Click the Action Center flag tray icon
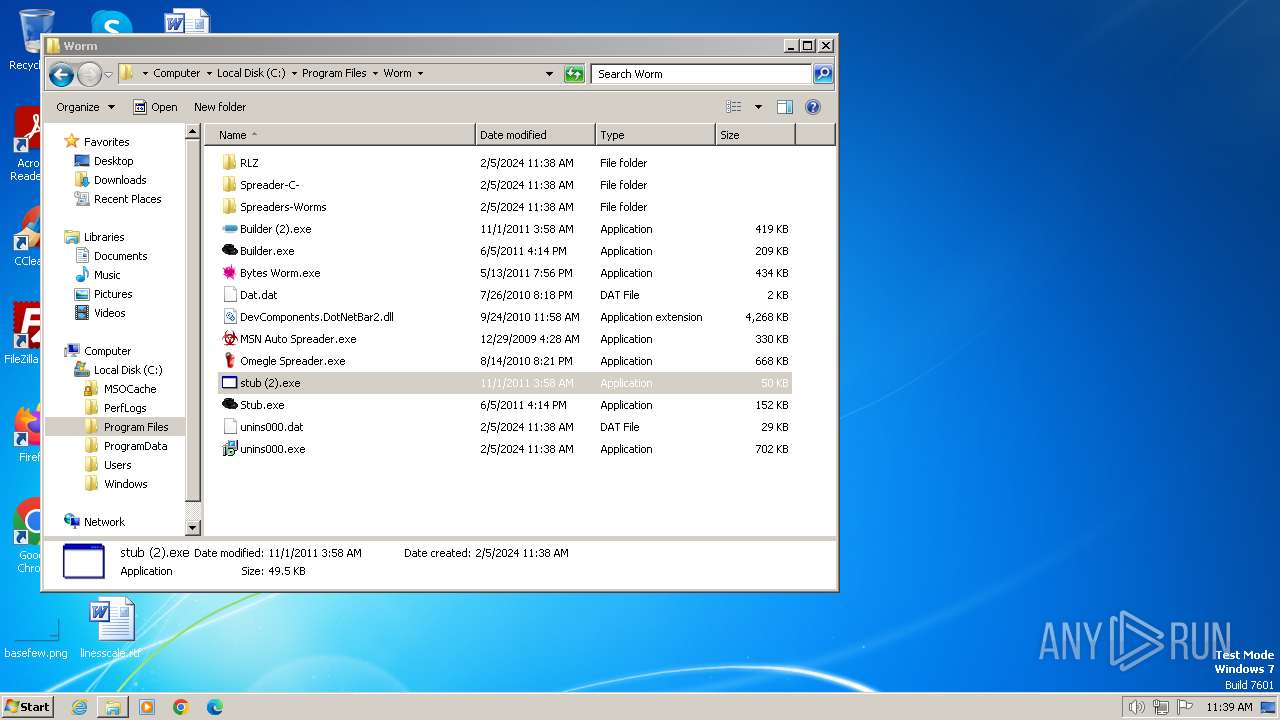 pyautogui.click(x=1184, y=707)
